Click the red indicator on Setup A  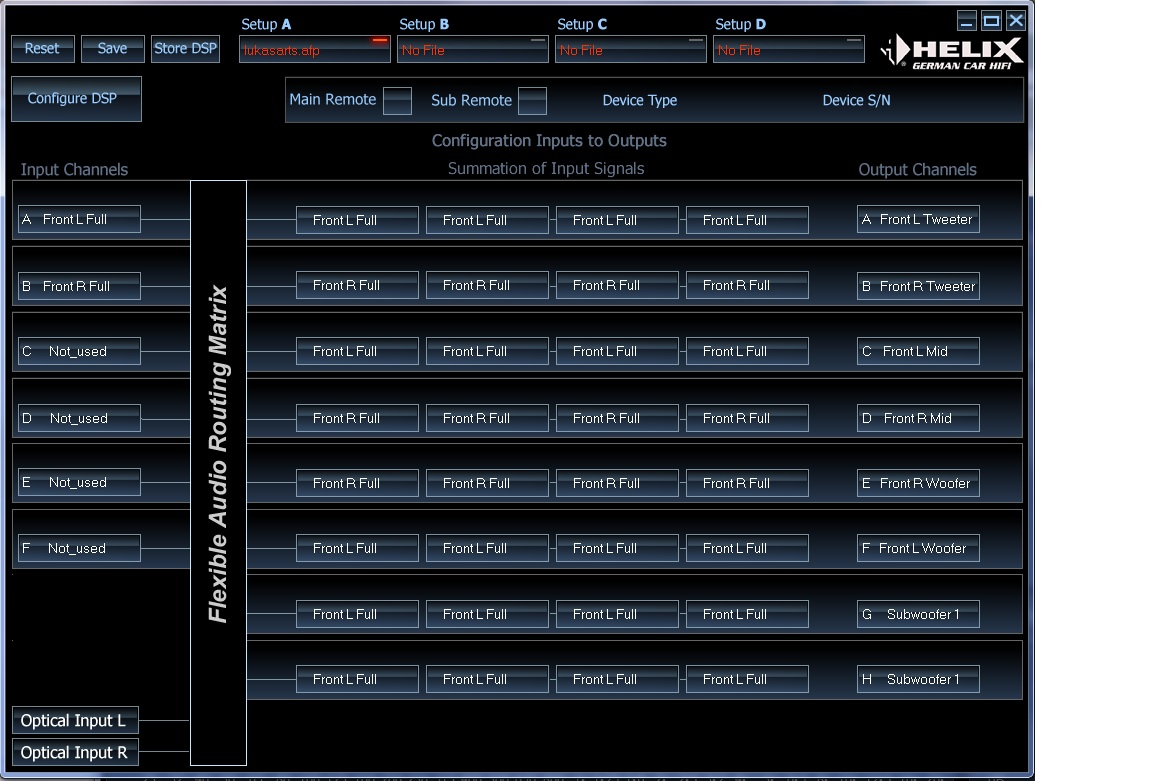(x=380, y=41)
